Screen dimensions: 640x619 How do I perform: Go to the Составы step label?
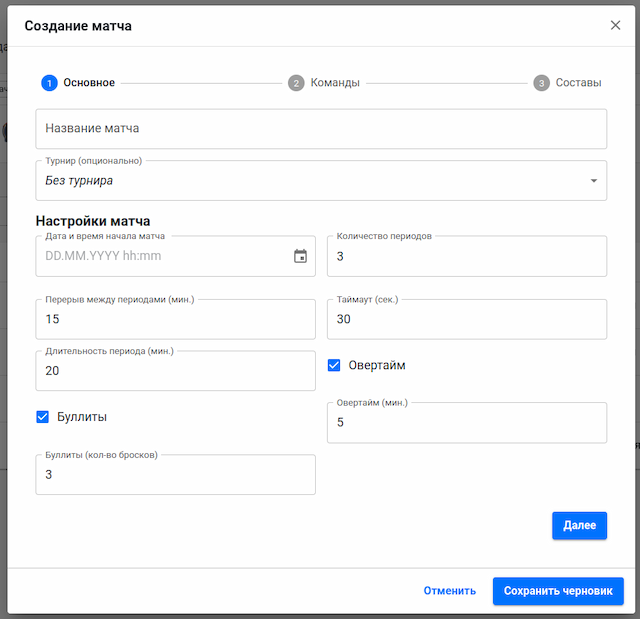(x=578, y=83)
